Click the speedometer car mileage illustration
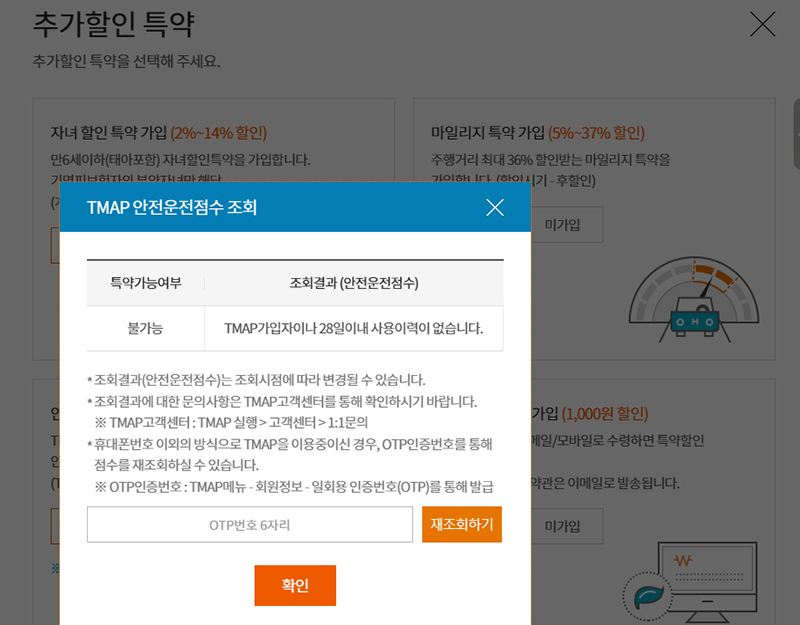Screen dimensions: 800x625 694,299
